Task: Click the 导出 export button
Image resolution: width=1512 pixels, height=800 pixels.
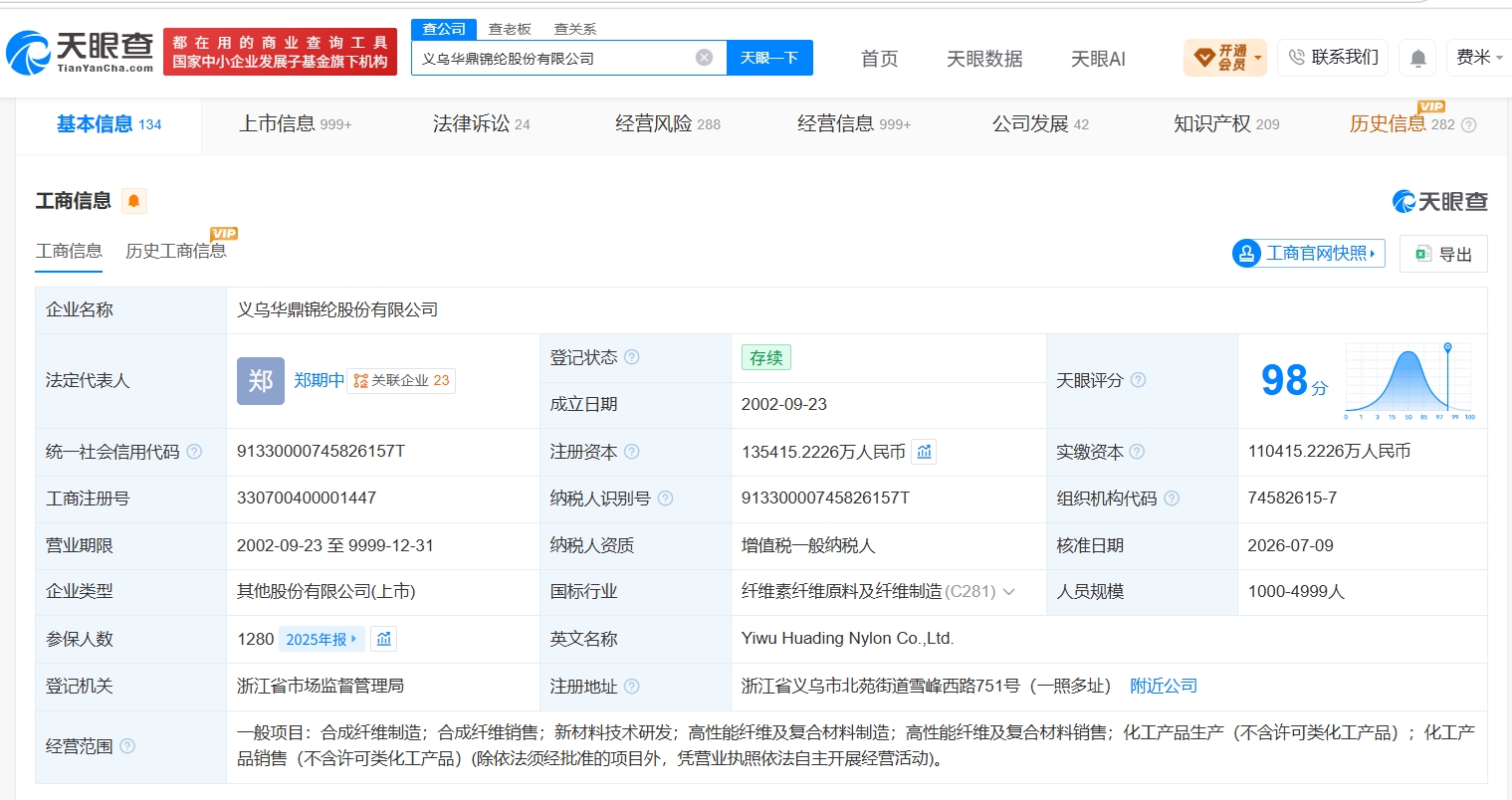Action: tap(1443, 254)
